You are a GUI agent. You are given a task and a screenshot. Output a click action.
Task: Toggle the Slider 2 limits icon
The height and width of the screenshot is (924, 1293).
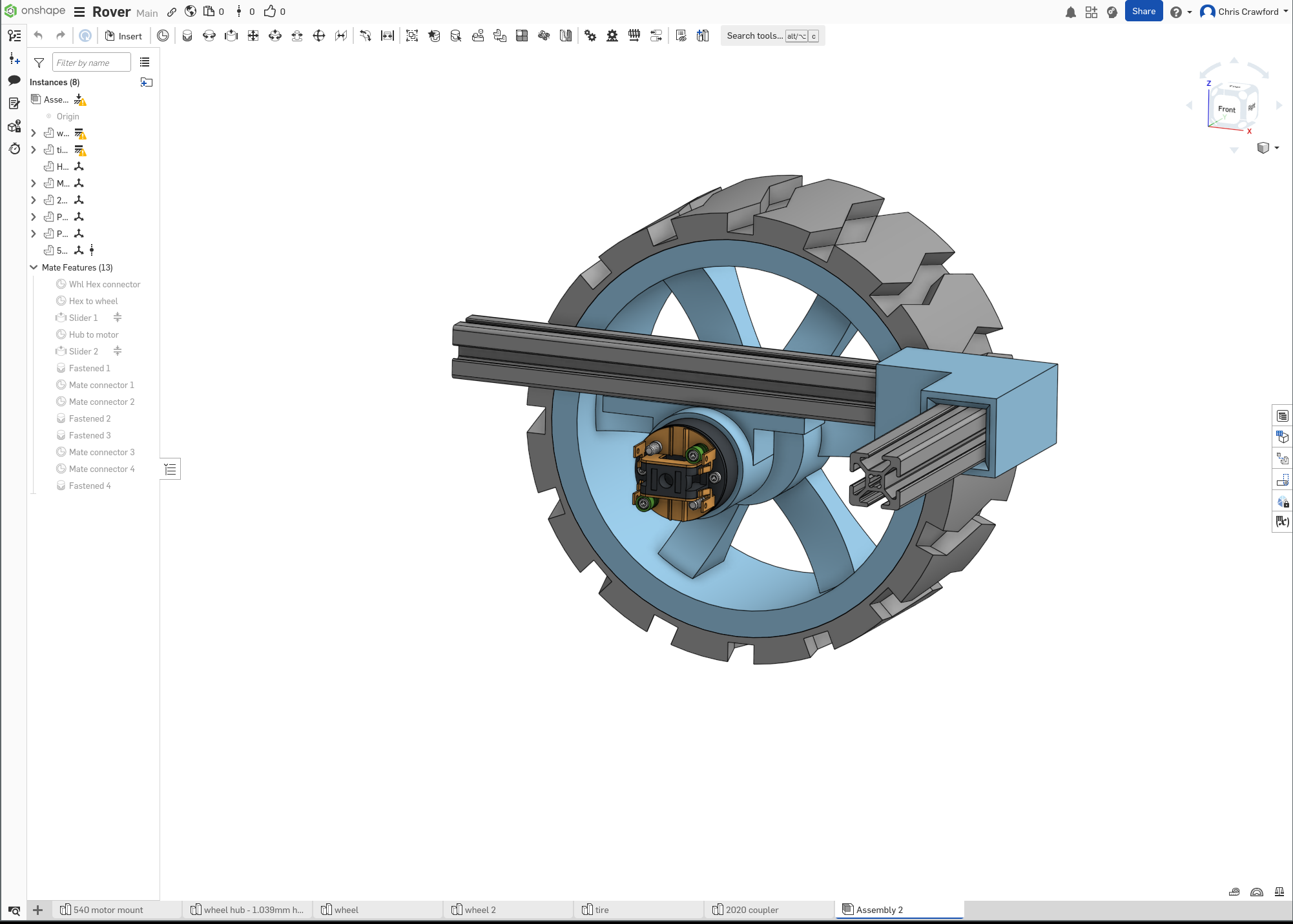click(x=118, y=351)
